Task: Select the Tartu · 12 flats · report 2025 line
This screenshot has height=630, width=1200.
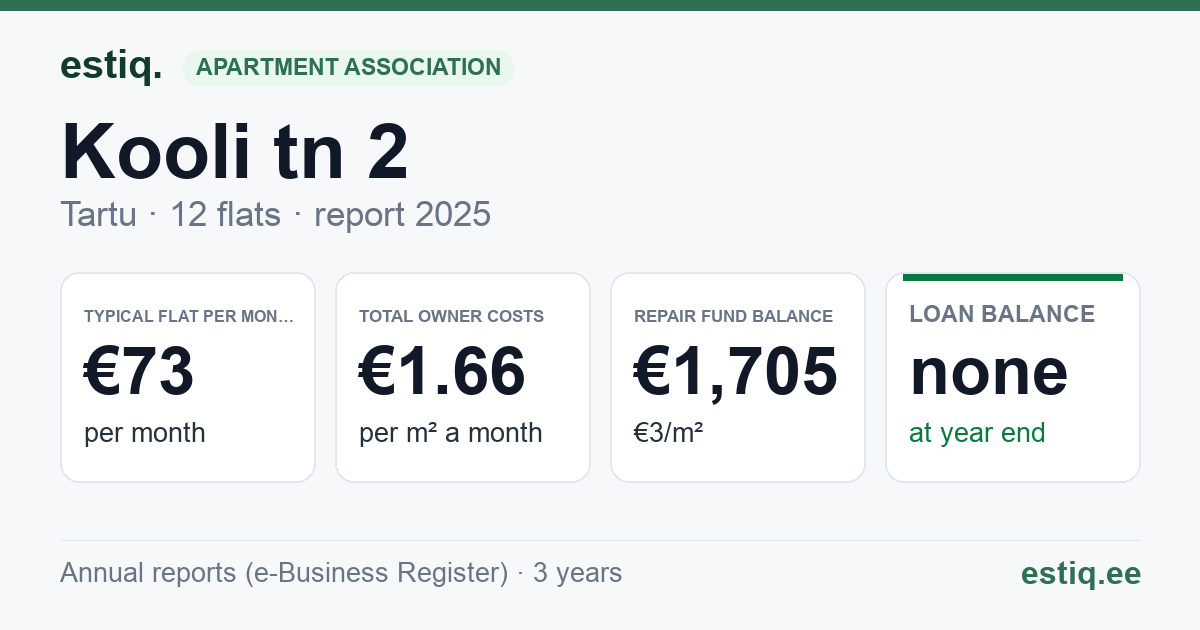Action: click(x=276, y=214)
